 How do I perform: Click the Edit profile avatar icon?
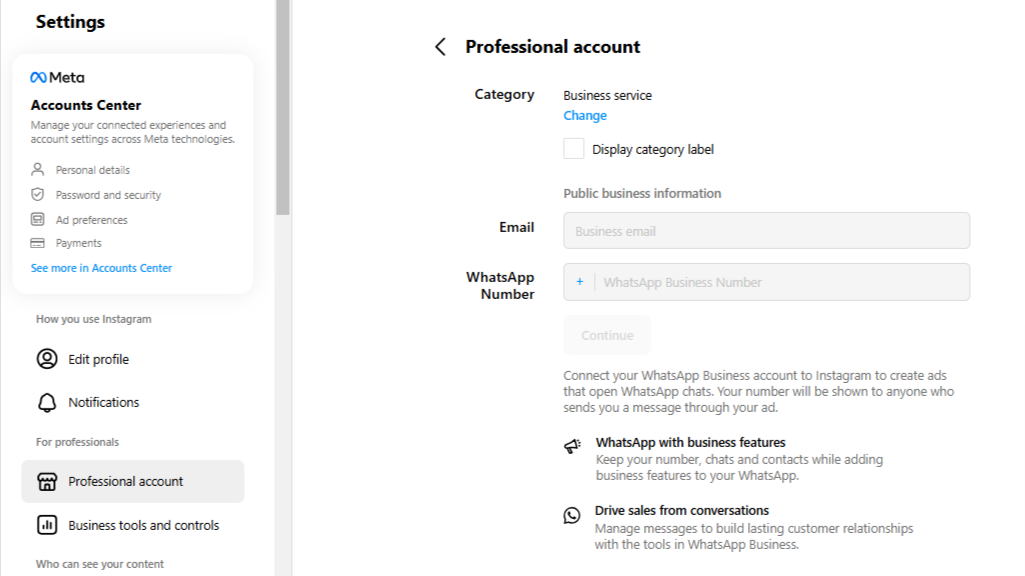(x=47, y=359)
